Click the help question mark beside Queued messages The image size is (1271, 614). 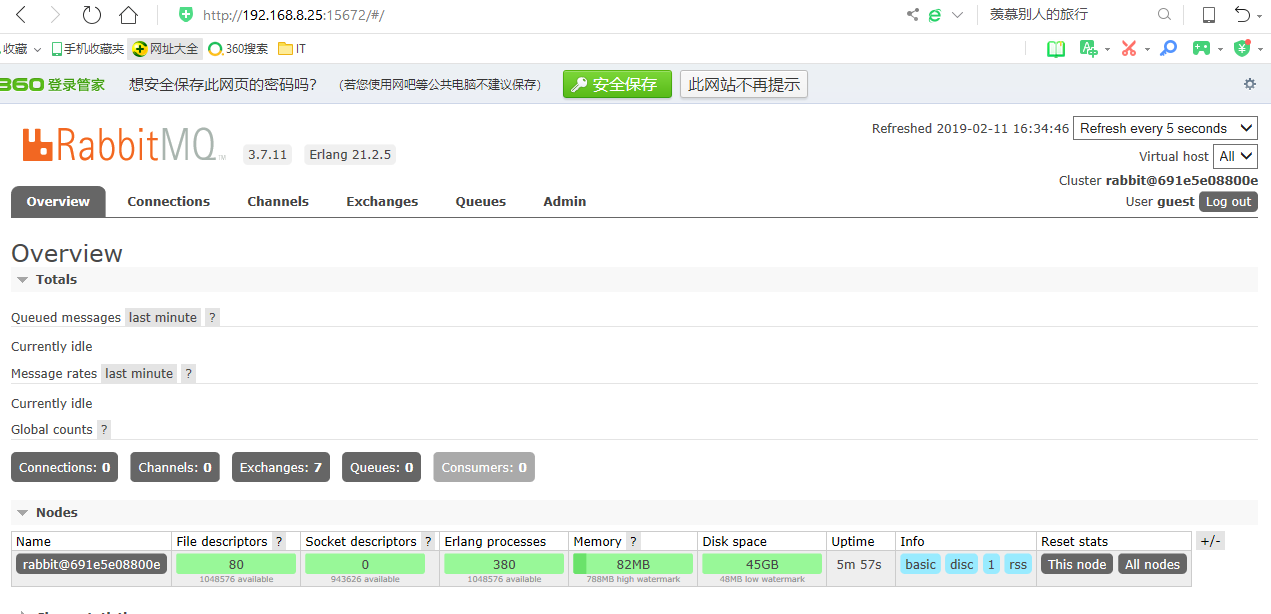pyautogui.click(x=212, y=317)
